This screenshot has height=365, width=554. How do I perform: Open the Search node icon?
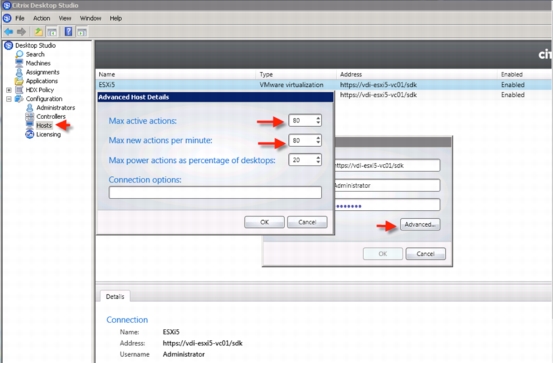coord(19,54)
